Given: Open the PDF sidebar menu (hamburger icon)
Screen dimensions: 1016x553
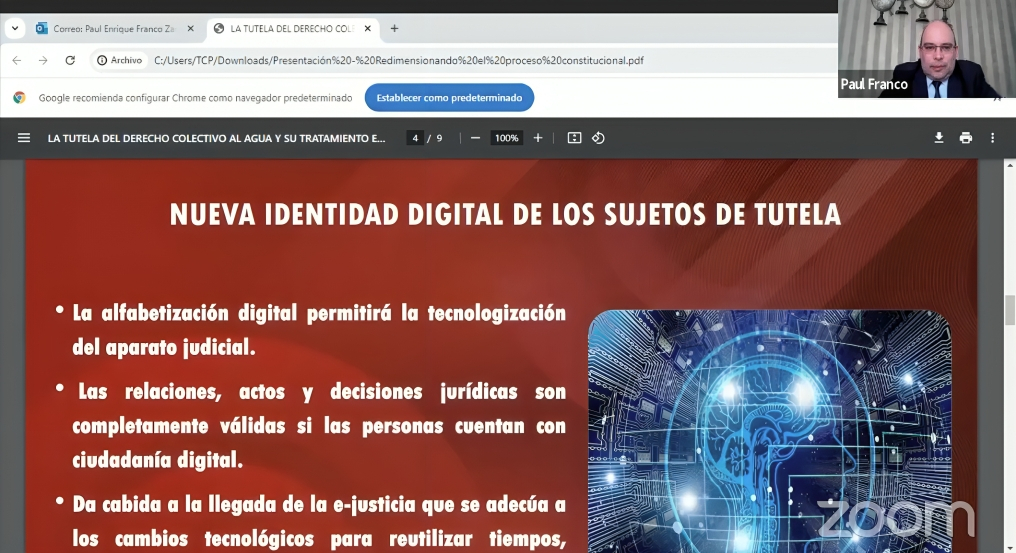Looking at the screenshot, I should [x=24, y=138].
